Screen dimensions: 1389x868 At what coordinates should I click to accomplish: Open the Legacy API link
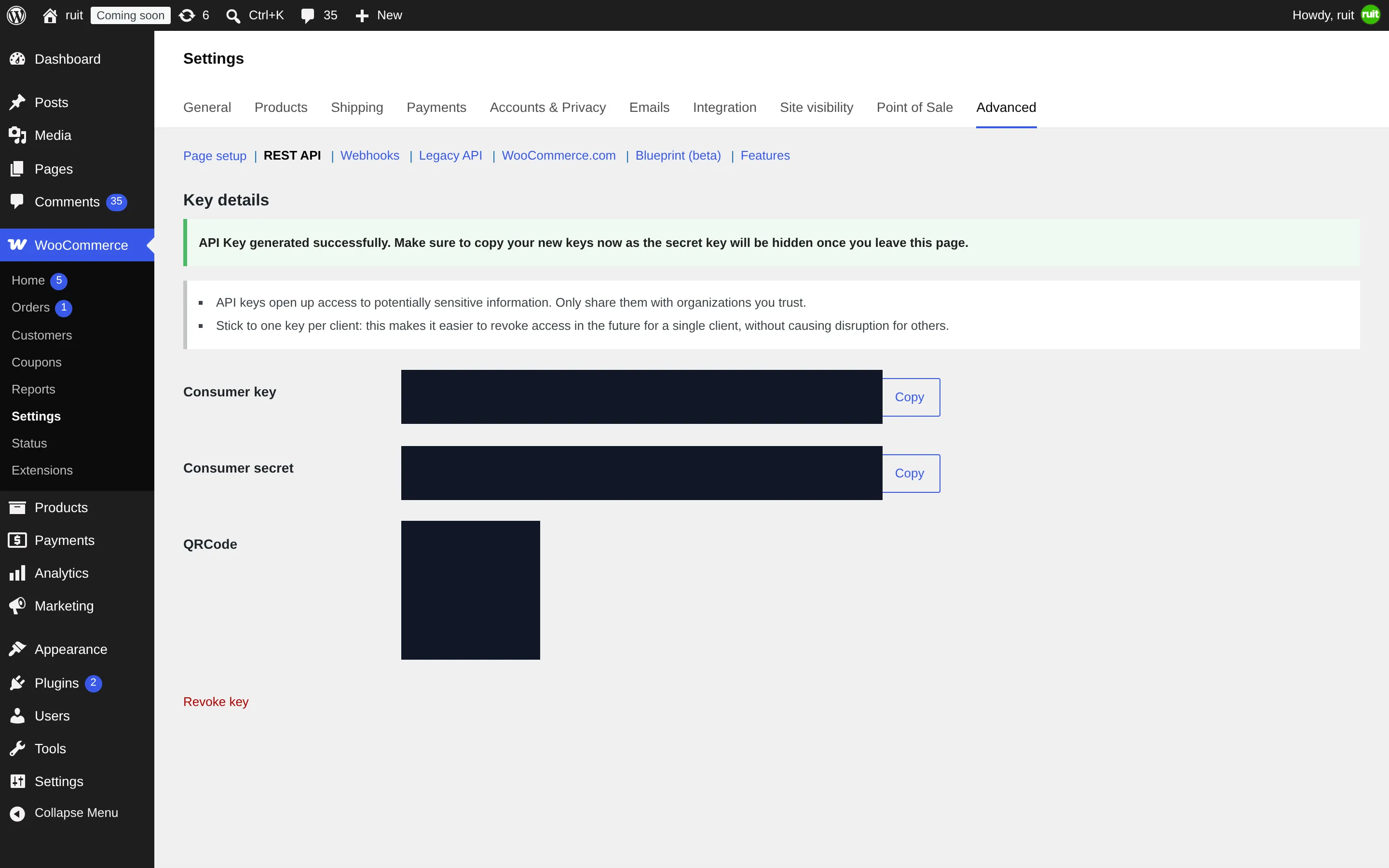coord(450,156)
